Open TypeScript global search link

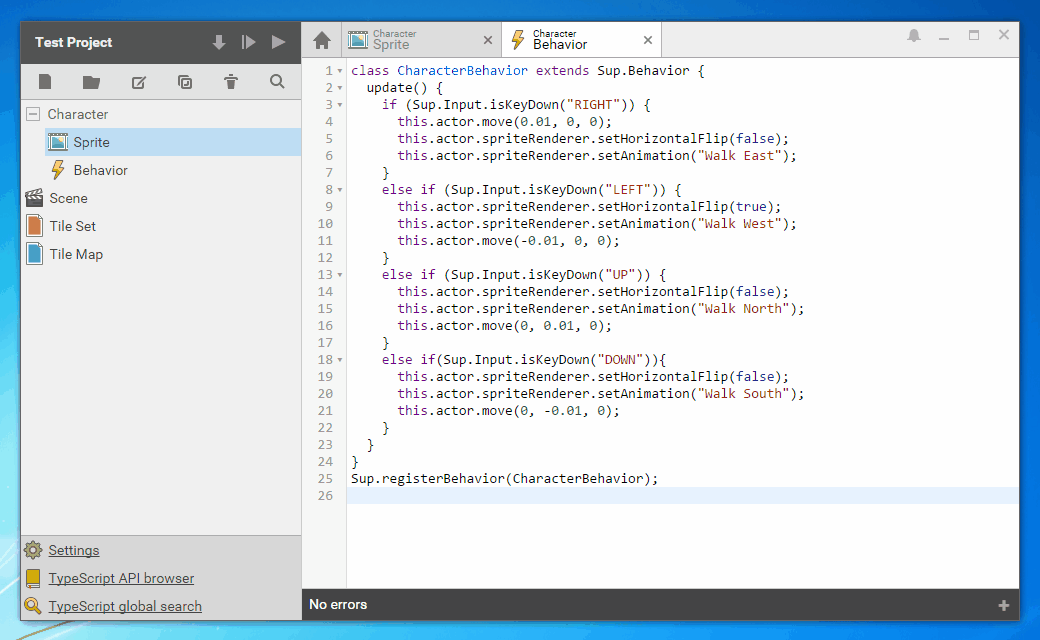125,606
